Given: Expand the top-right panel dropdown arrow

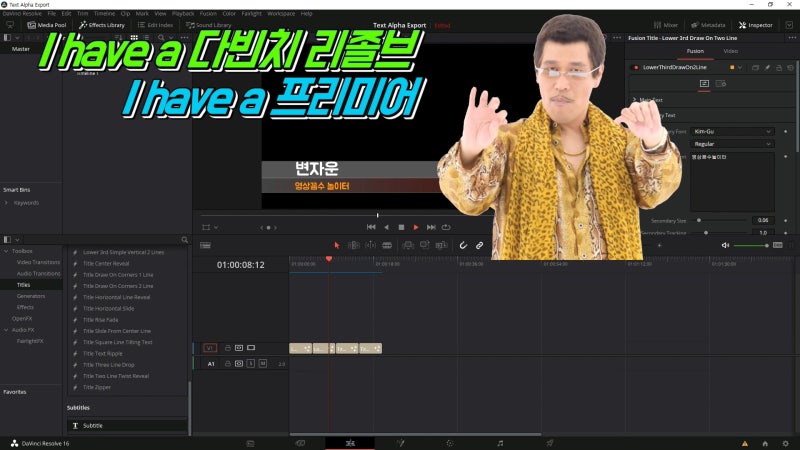Looking at the screenshot, I should coord(789,25).
